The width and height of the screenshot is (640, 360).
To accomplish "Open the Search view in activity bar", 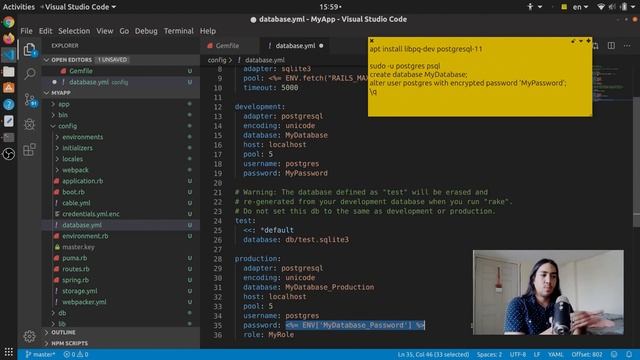I will 29,74.
